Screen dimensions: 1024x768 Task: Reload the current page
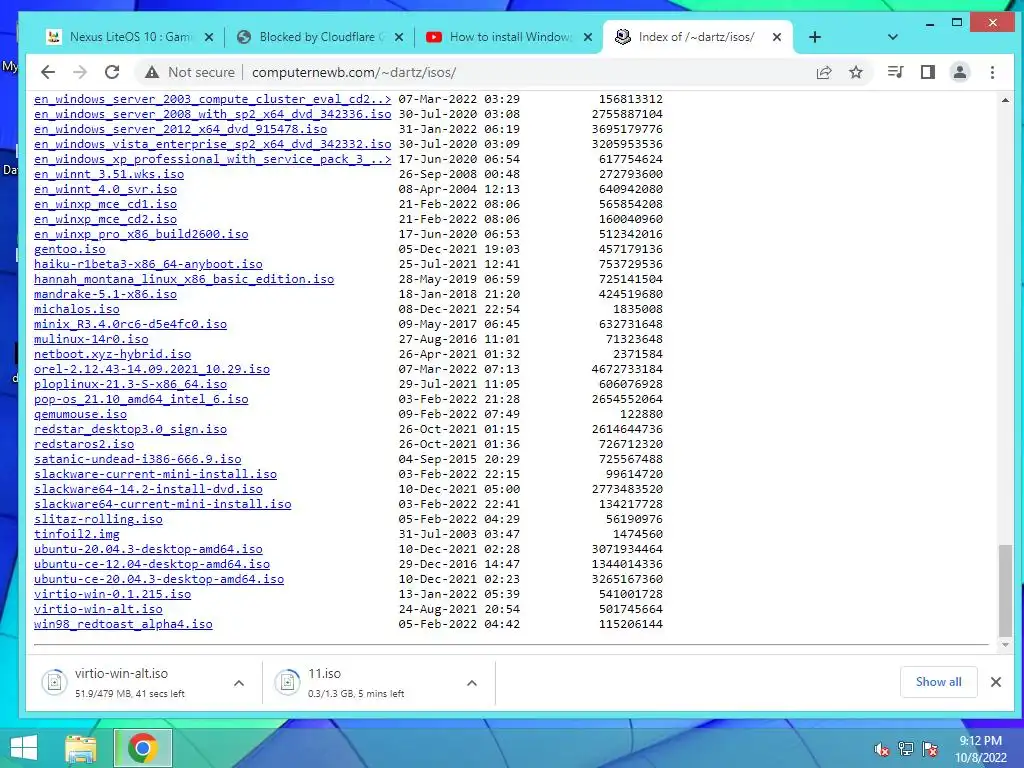point(112,72)
